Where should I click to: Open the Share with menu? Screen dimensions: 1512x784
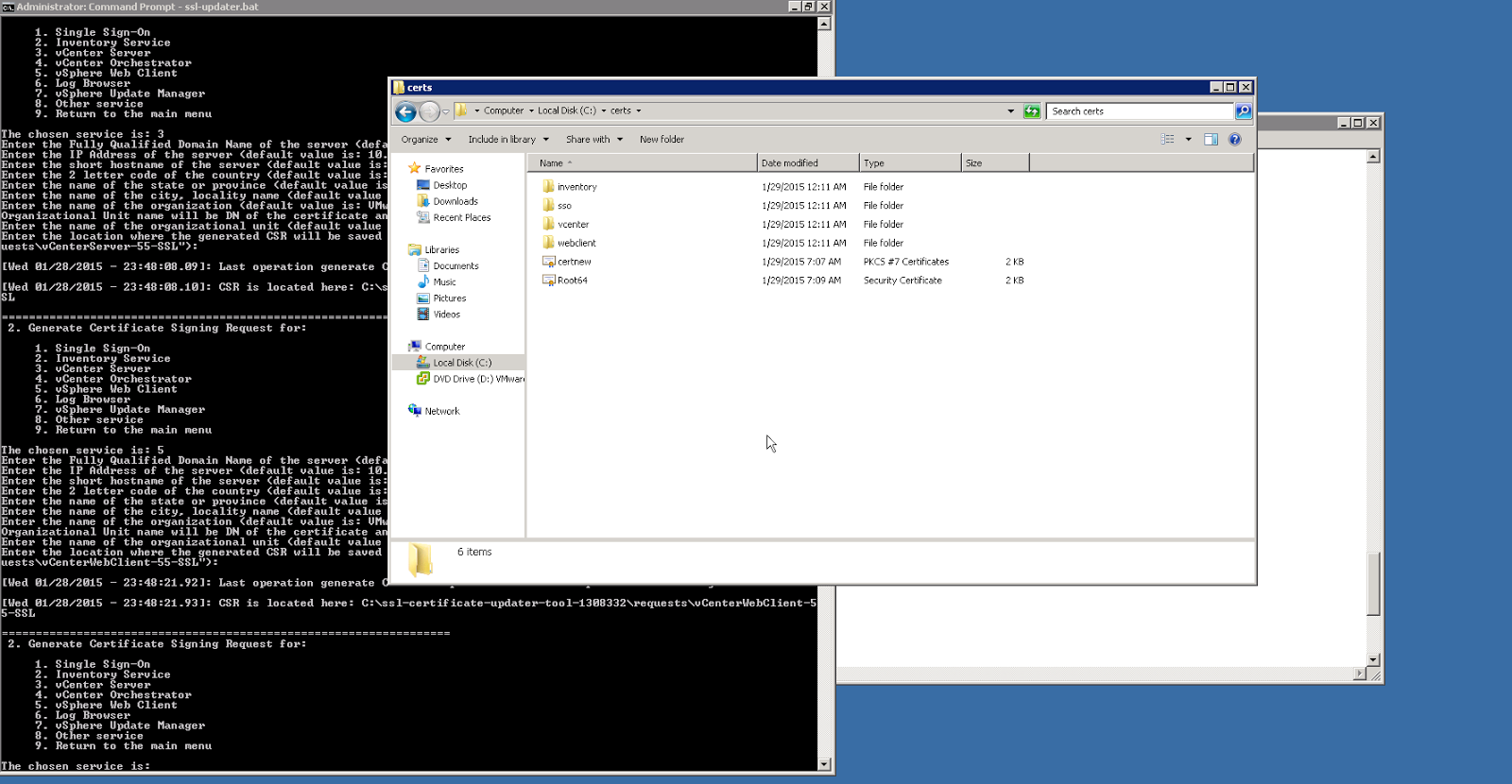click(x=594, y=139)
